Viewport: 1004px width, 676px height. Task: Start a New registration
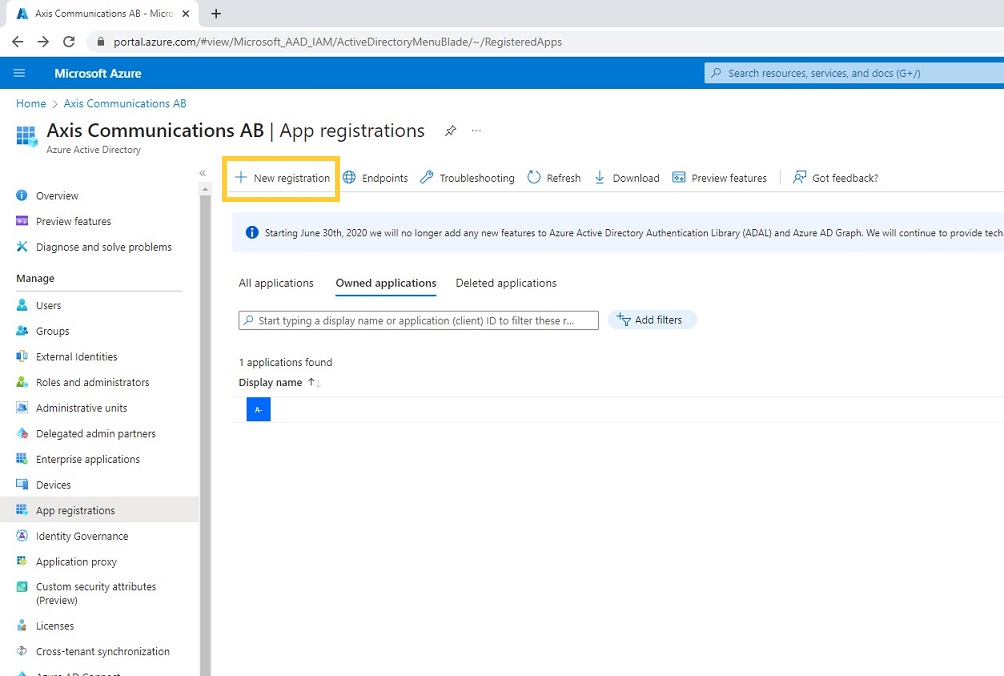coord(282,178)
